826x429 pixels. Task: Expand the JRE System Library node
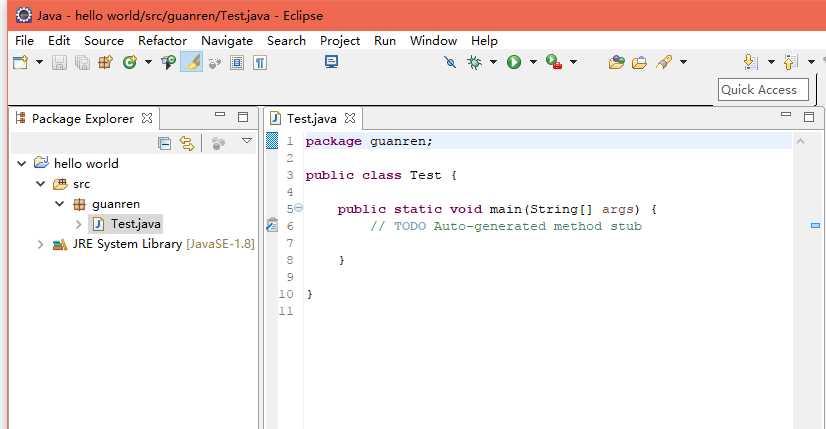click(x=40, y=245)
